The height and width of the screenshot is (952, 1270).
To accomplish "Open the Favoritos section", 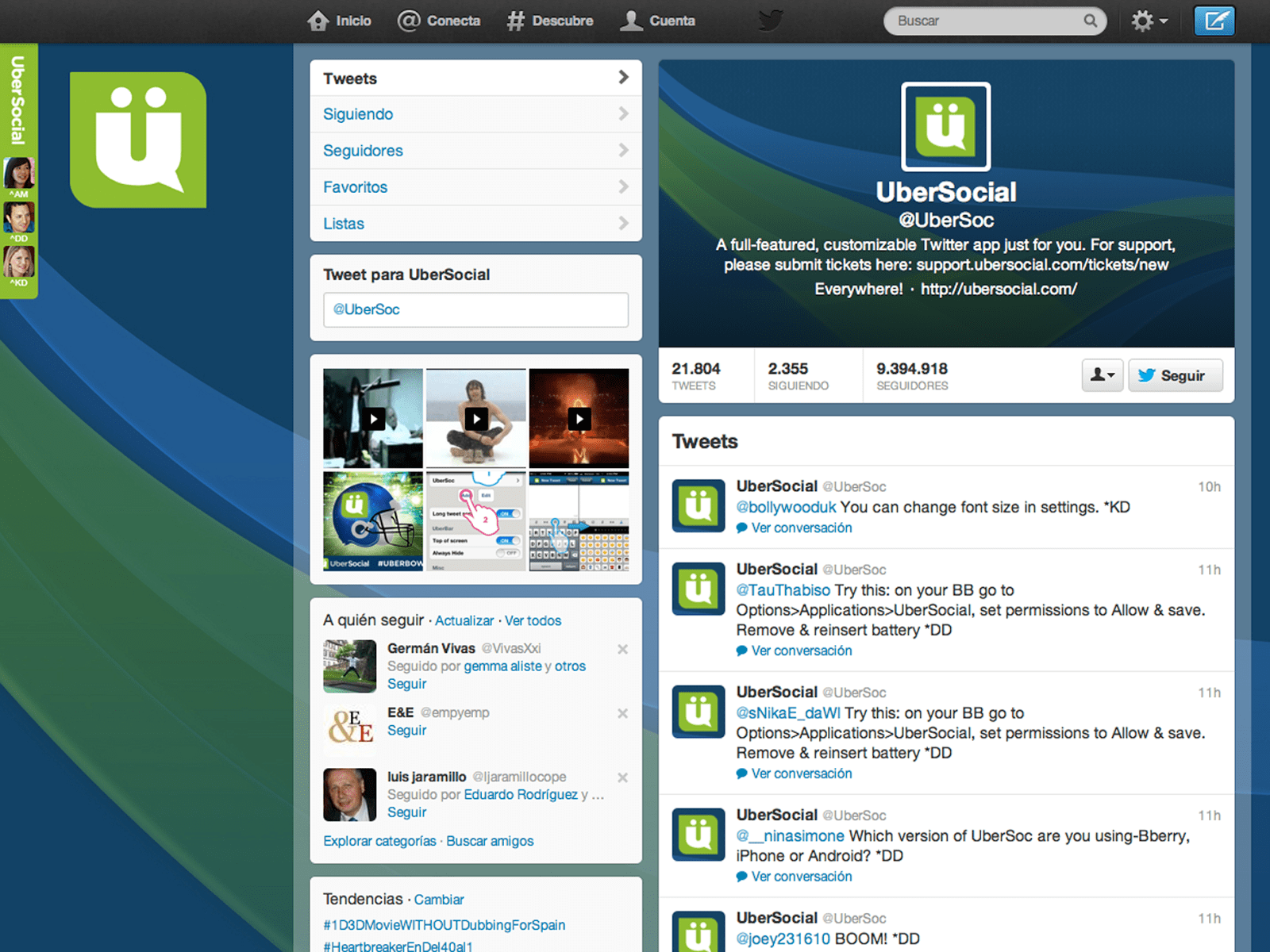I will (x=475, y=187).
